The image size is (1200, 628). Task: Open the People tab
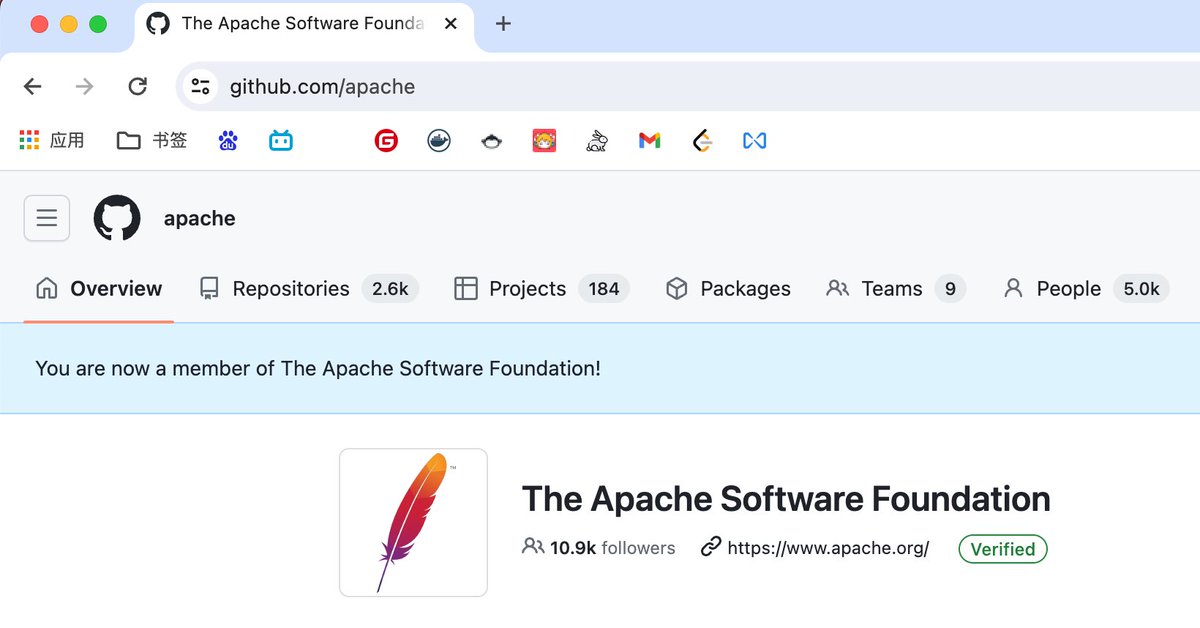(1085, 289)
